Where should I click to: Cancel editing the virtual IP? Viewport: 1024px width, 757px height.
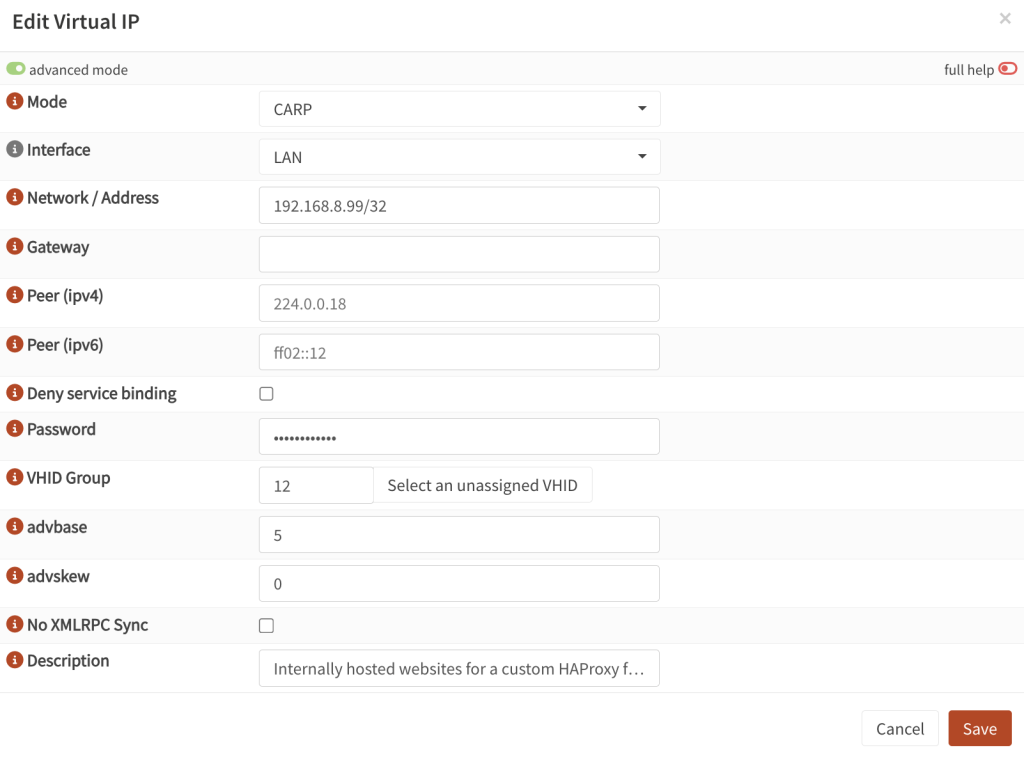[899, 728]
